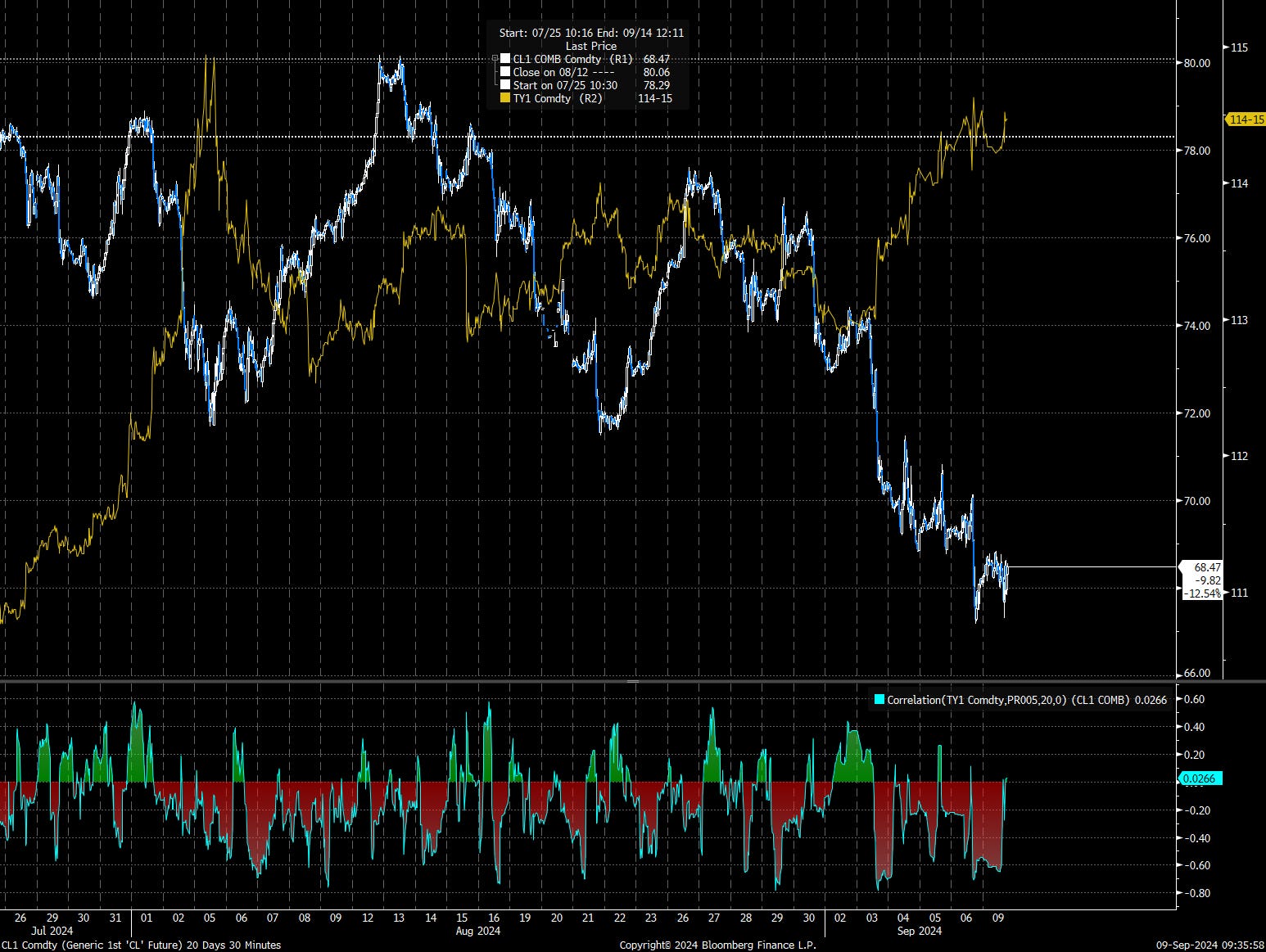Click the cyan 0.0266 correlation value label
Image resolution: width=1266 pixels, height=952 pixels.
[x=1201, y=778]
